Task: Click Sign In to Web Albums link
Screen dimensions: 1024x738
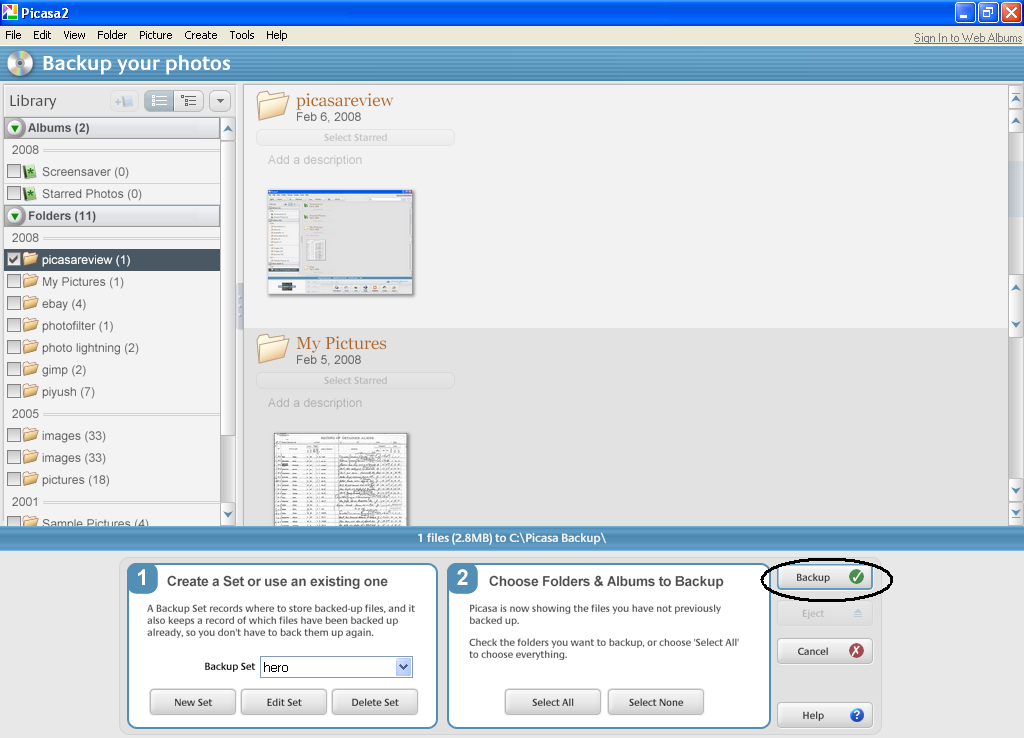Action: tap(968, 38)
